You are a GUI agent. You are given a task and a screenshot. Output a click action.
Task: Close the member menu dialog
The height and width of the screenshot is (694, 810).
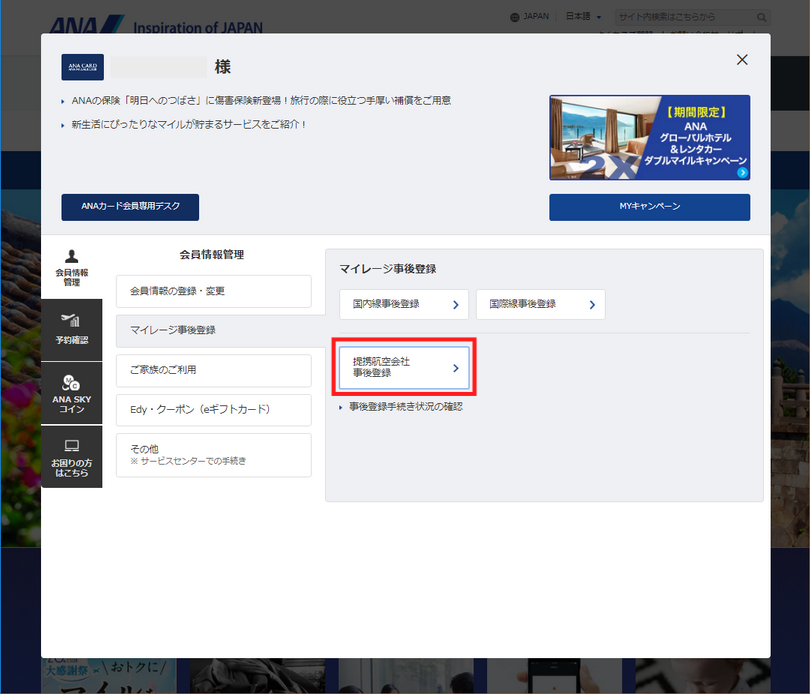tap(742, 60)
